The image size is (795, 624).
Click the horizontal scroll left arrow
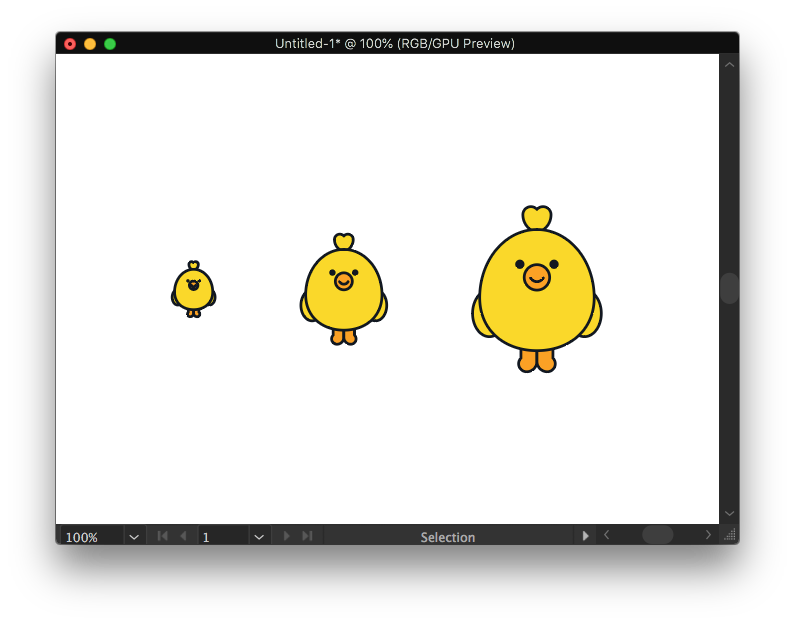point(606,535)
